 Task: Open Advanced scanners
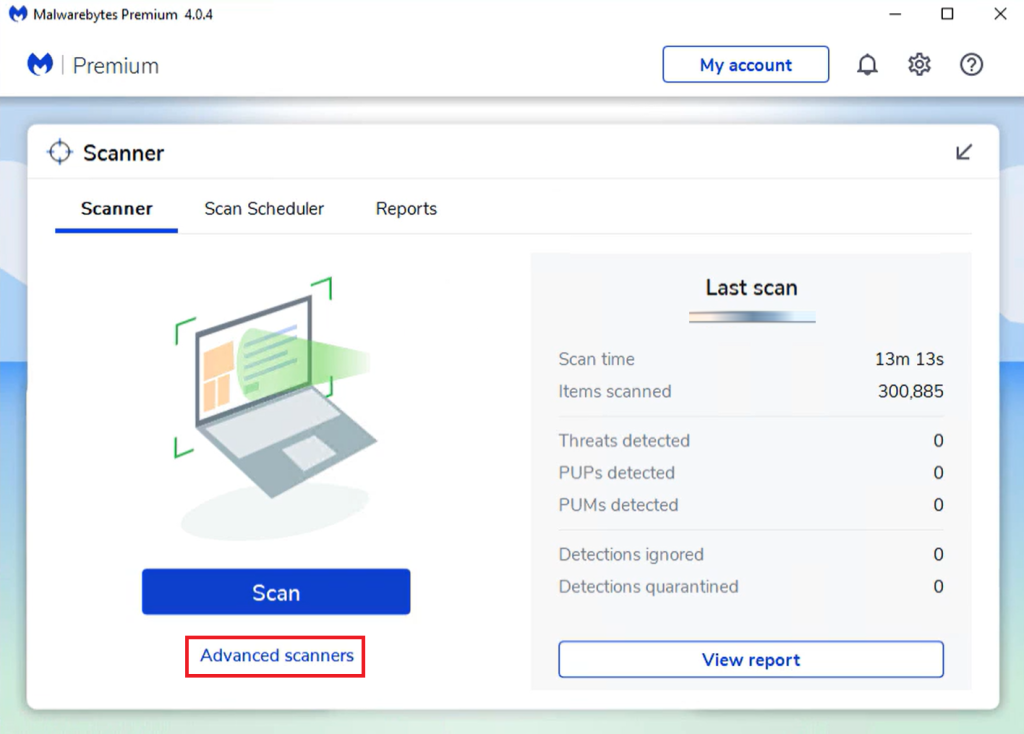coord(275,656)
